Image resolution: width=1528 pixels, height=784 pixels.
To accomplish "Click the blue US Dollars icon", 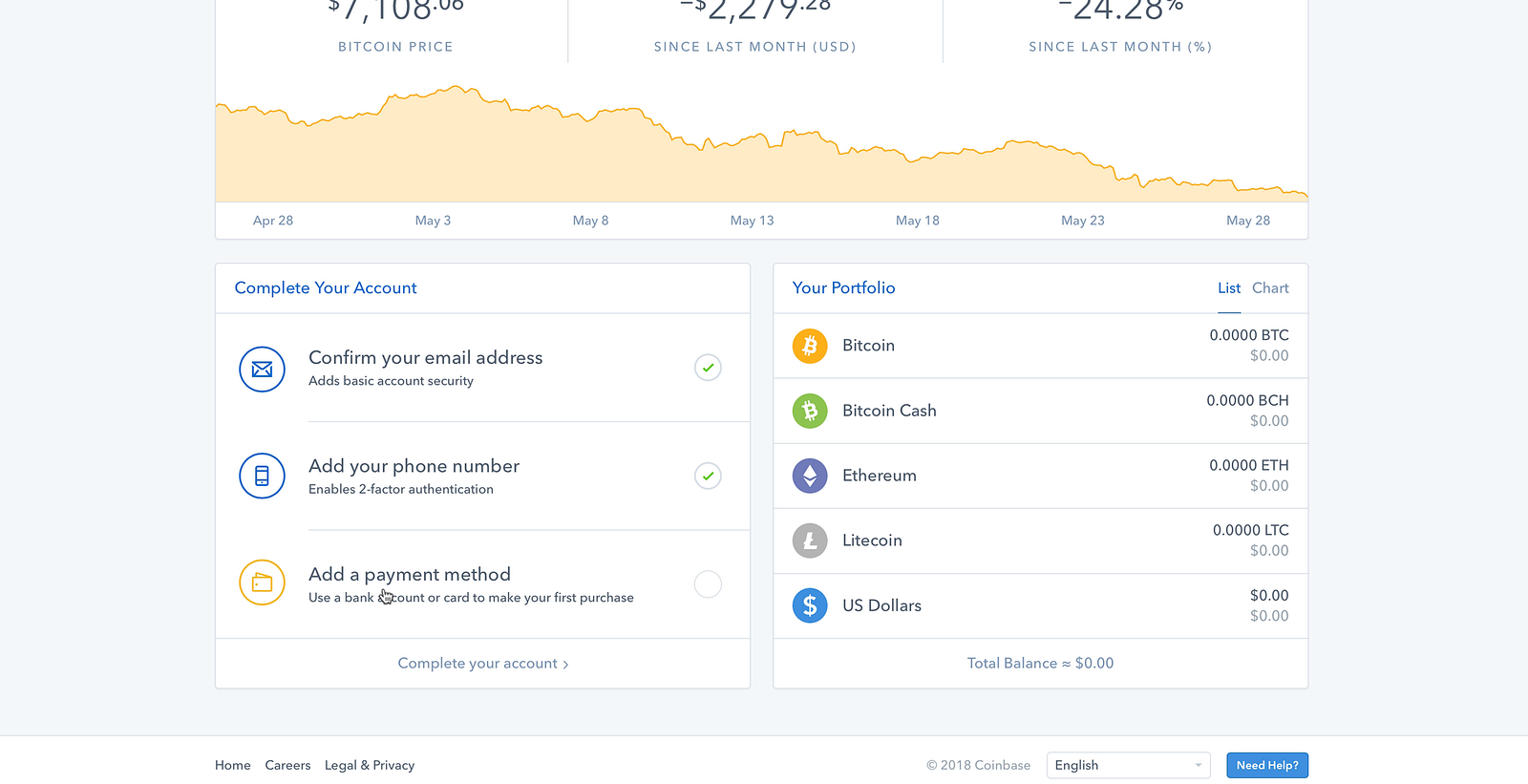I will coord(810,605).
